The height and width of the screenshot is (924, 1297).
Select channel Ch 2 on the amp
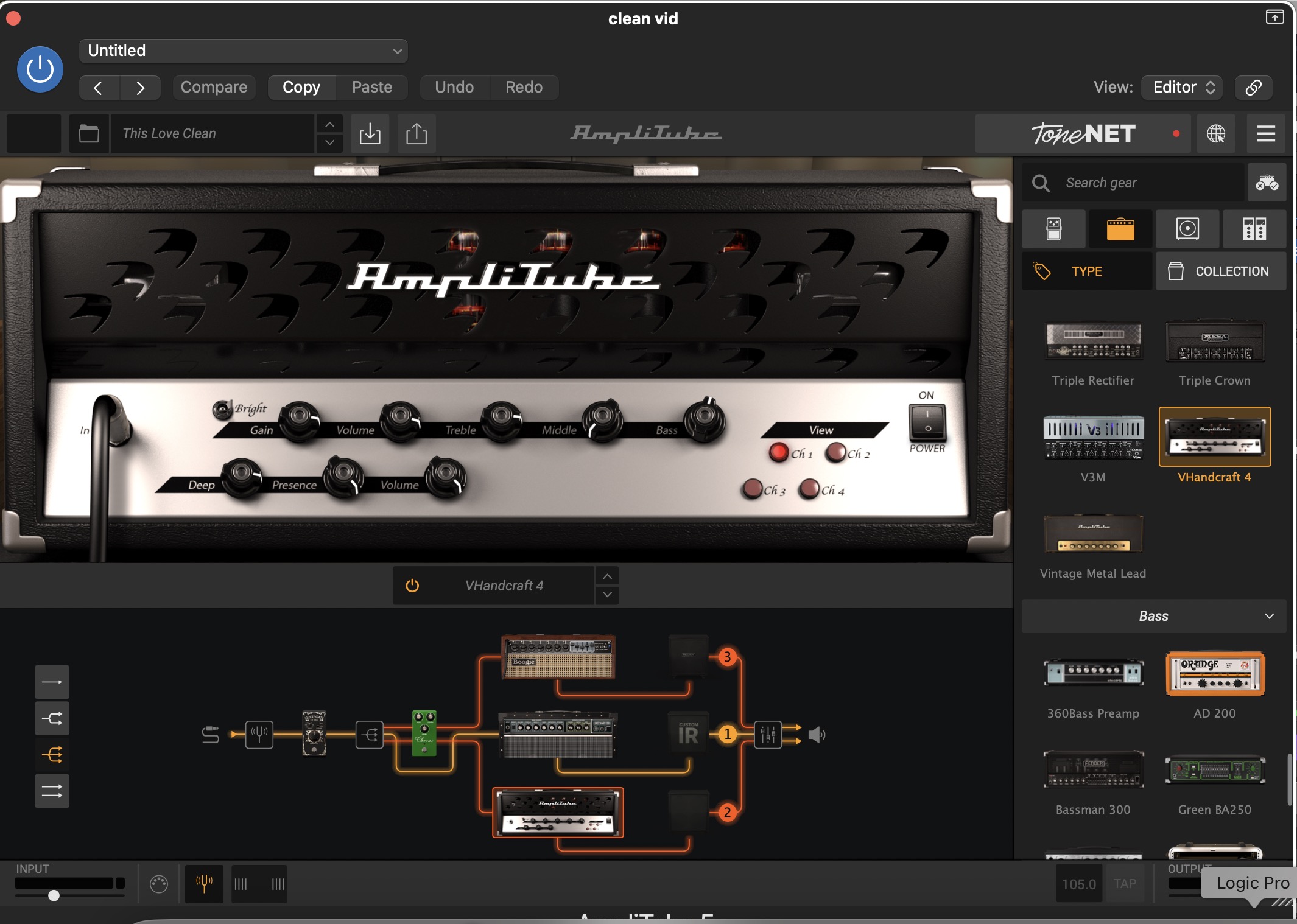click(835, 452)
